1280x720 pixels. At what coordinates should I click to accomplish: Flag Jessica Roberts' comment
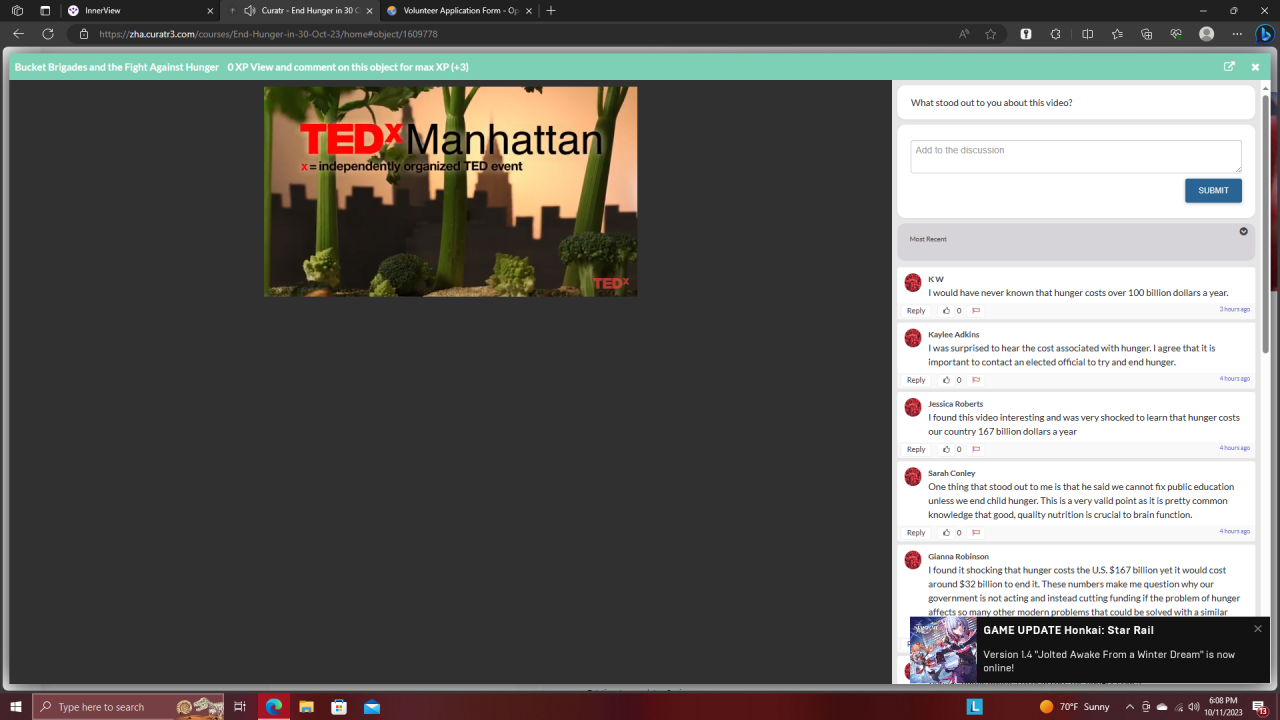976,450
